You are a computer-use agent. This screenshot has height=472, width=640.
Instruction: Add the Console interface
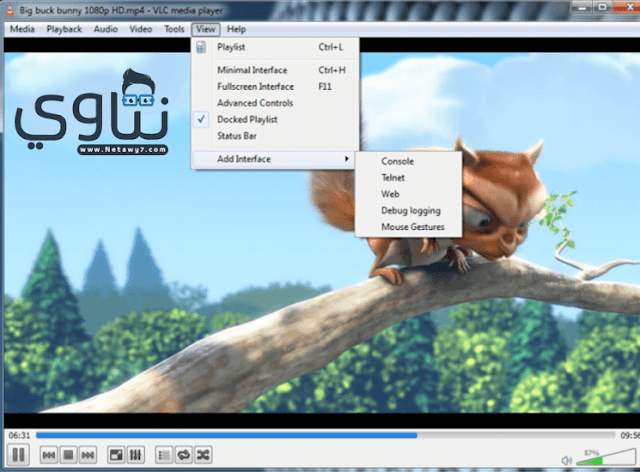[x=409, y=161]
